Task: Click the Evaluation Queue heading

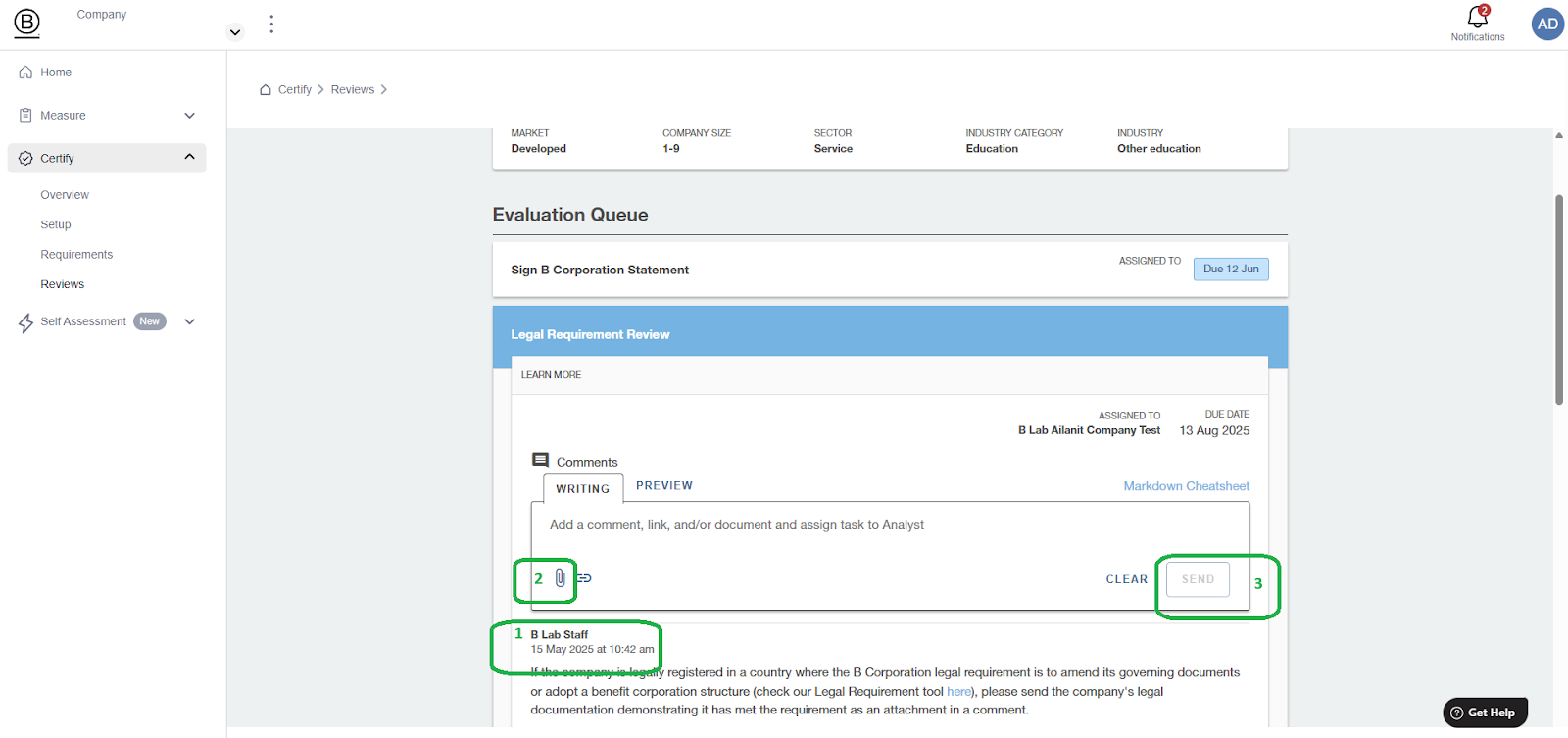Action: (570, 215)
